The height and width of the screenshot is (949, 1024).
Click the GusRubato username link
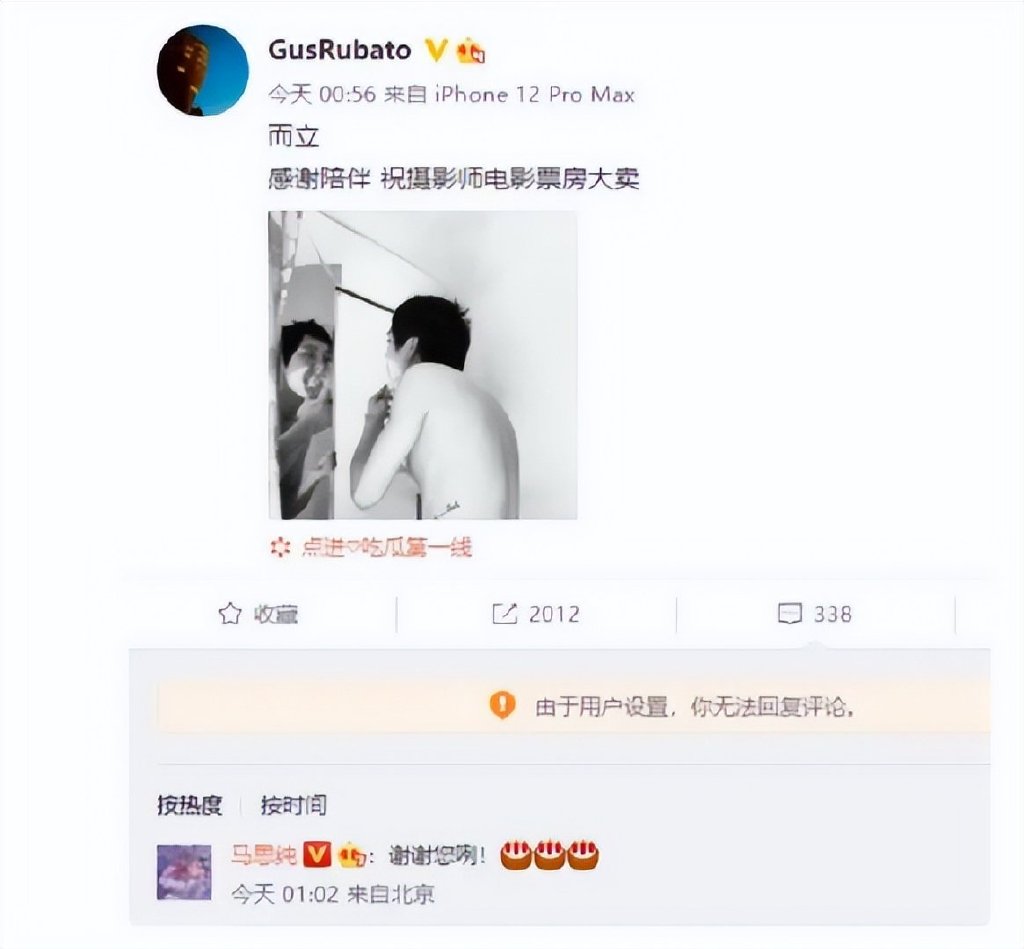point(340,50)
